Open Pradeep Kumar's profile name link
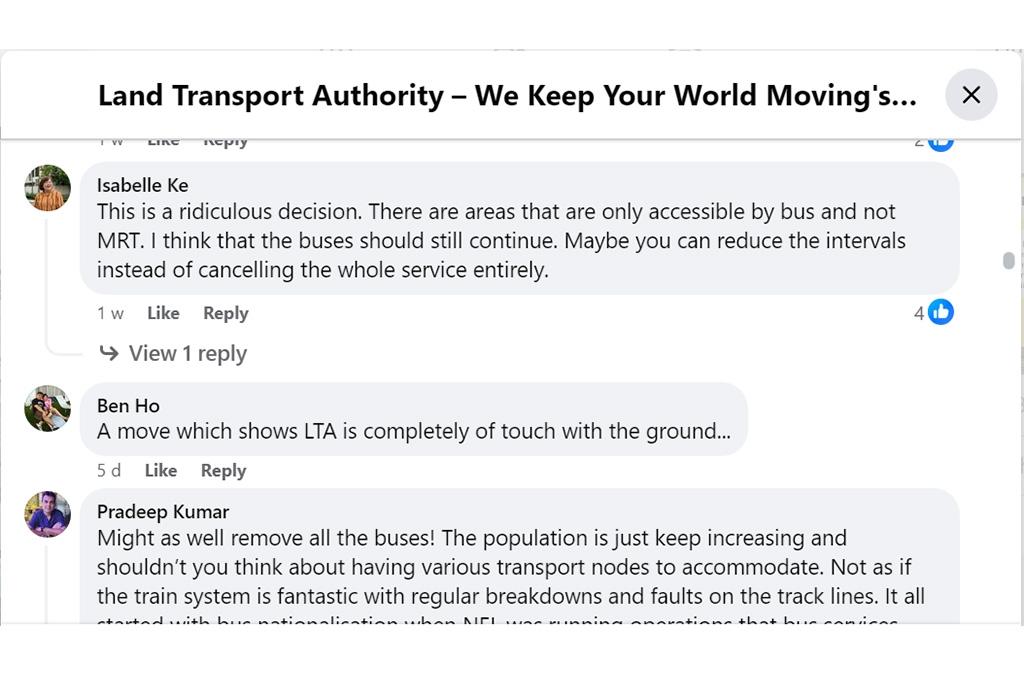The height and width of the screenshot is (683, 1024). 162,511
